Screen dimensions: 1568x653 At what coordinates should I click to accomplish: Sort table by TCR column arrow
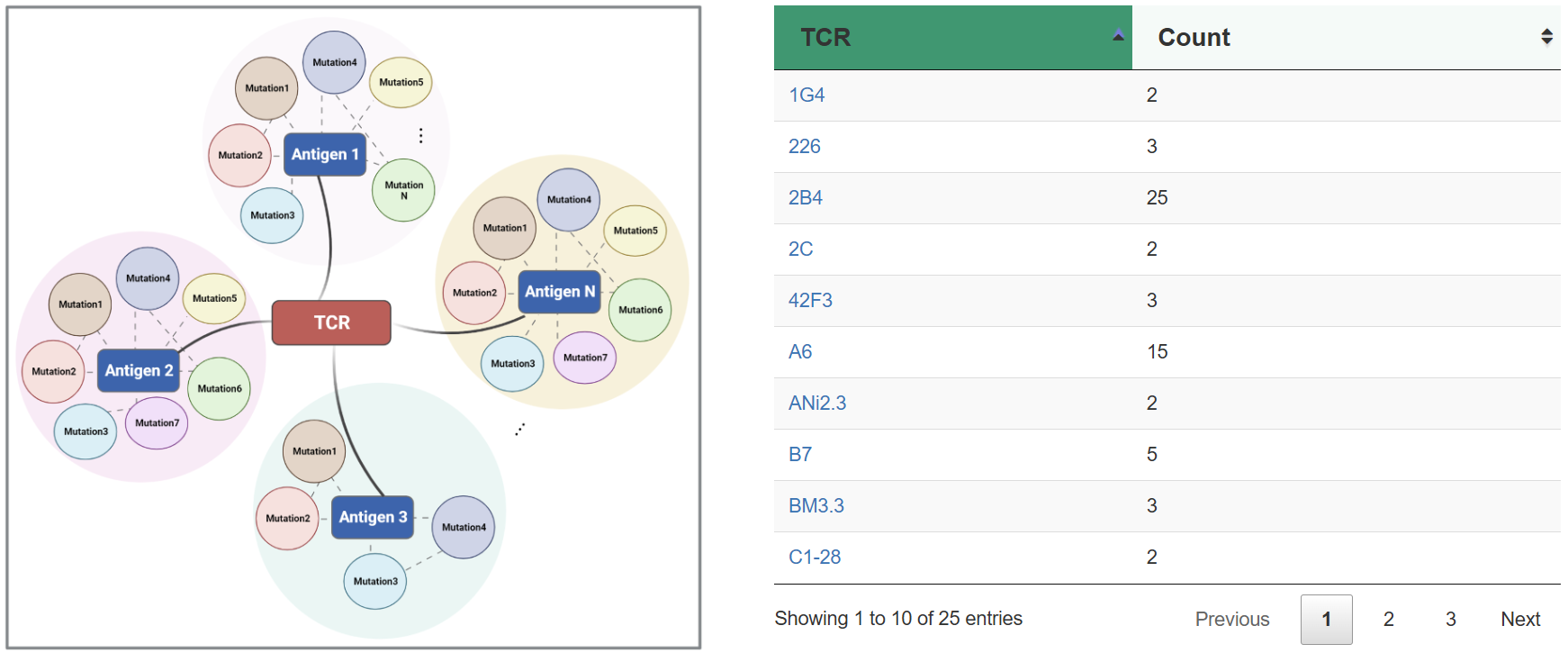[1118, 36]
